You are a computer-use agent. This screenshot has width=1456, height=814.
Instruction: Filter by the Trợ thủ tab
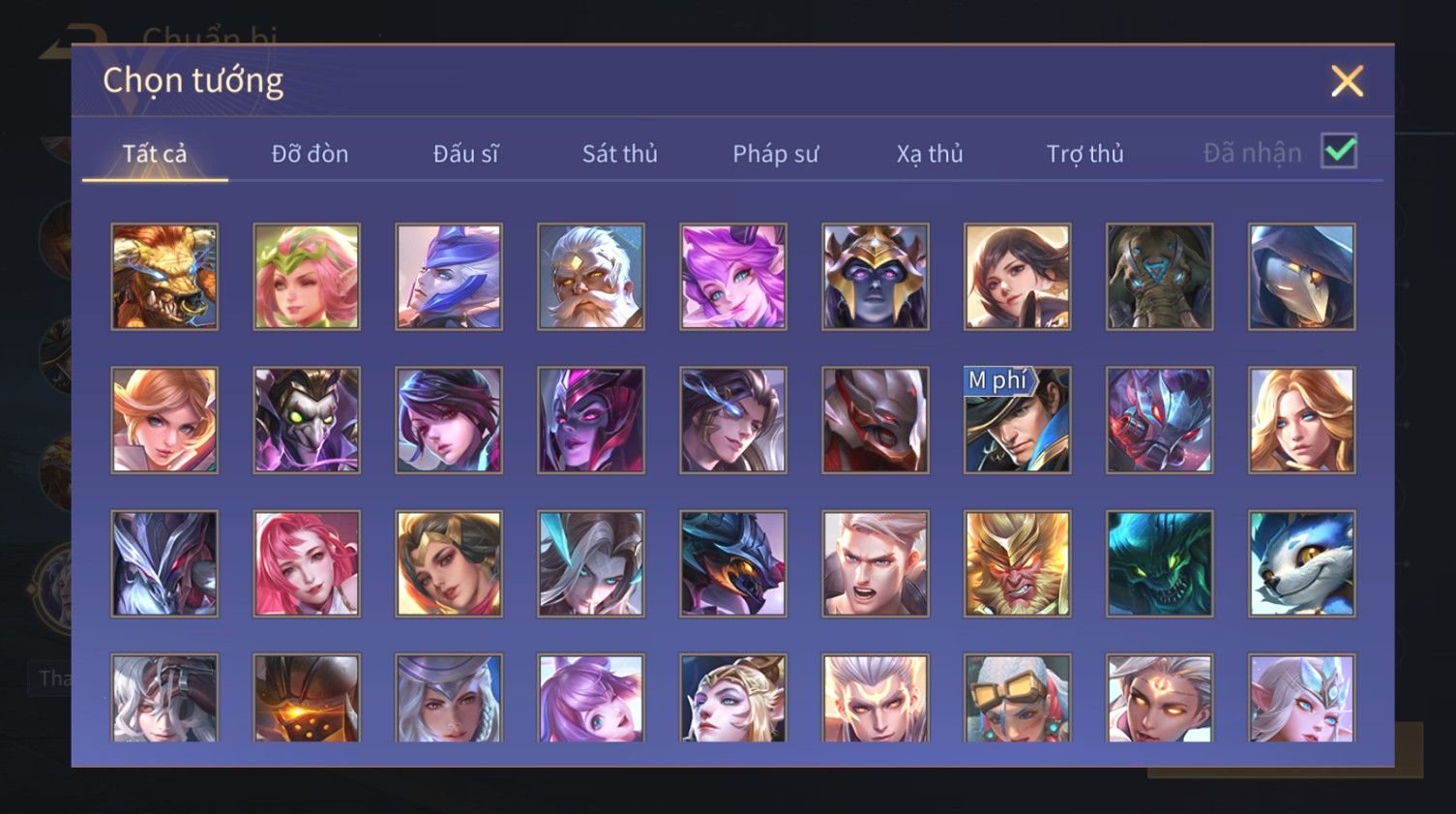pyautogui.click(x=1085, y=153)
